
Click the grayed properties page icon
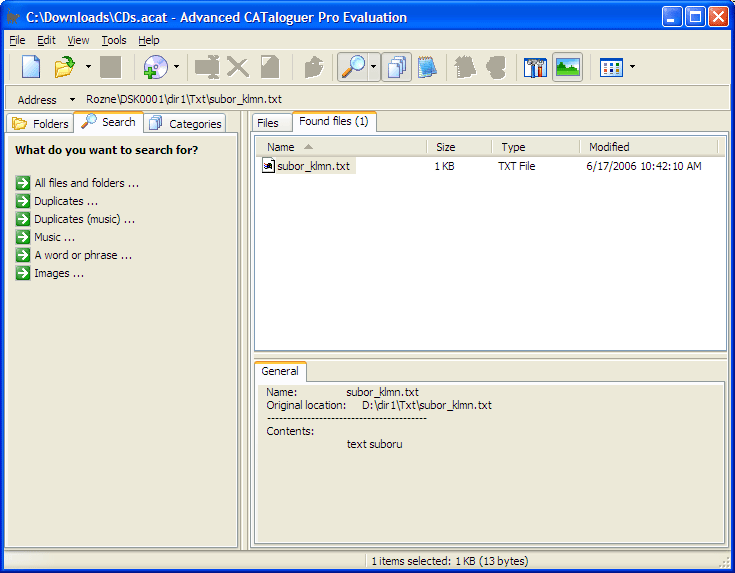[270, 67]
